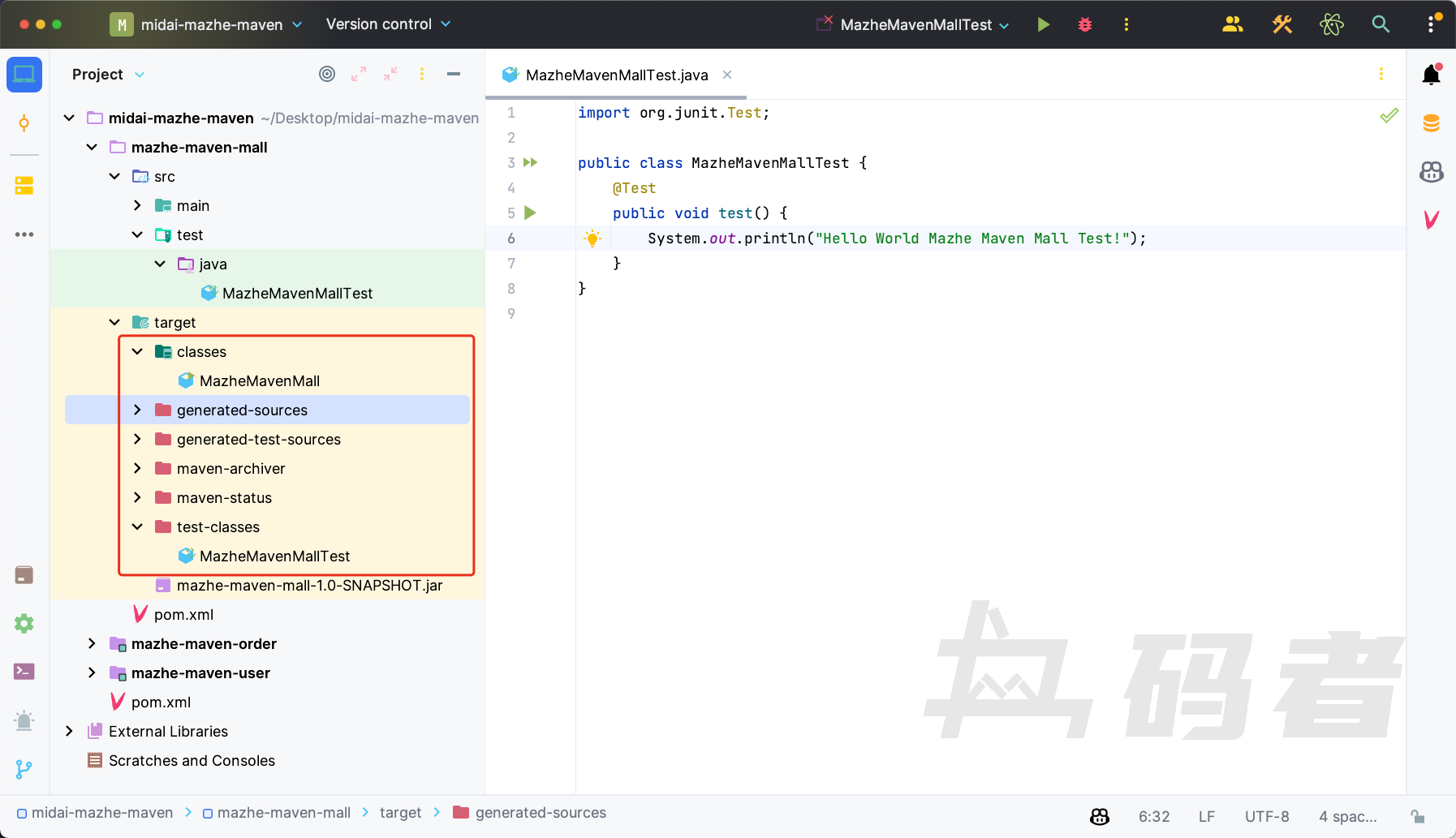Open the Database tool window on right

[x=1431, y=123]
